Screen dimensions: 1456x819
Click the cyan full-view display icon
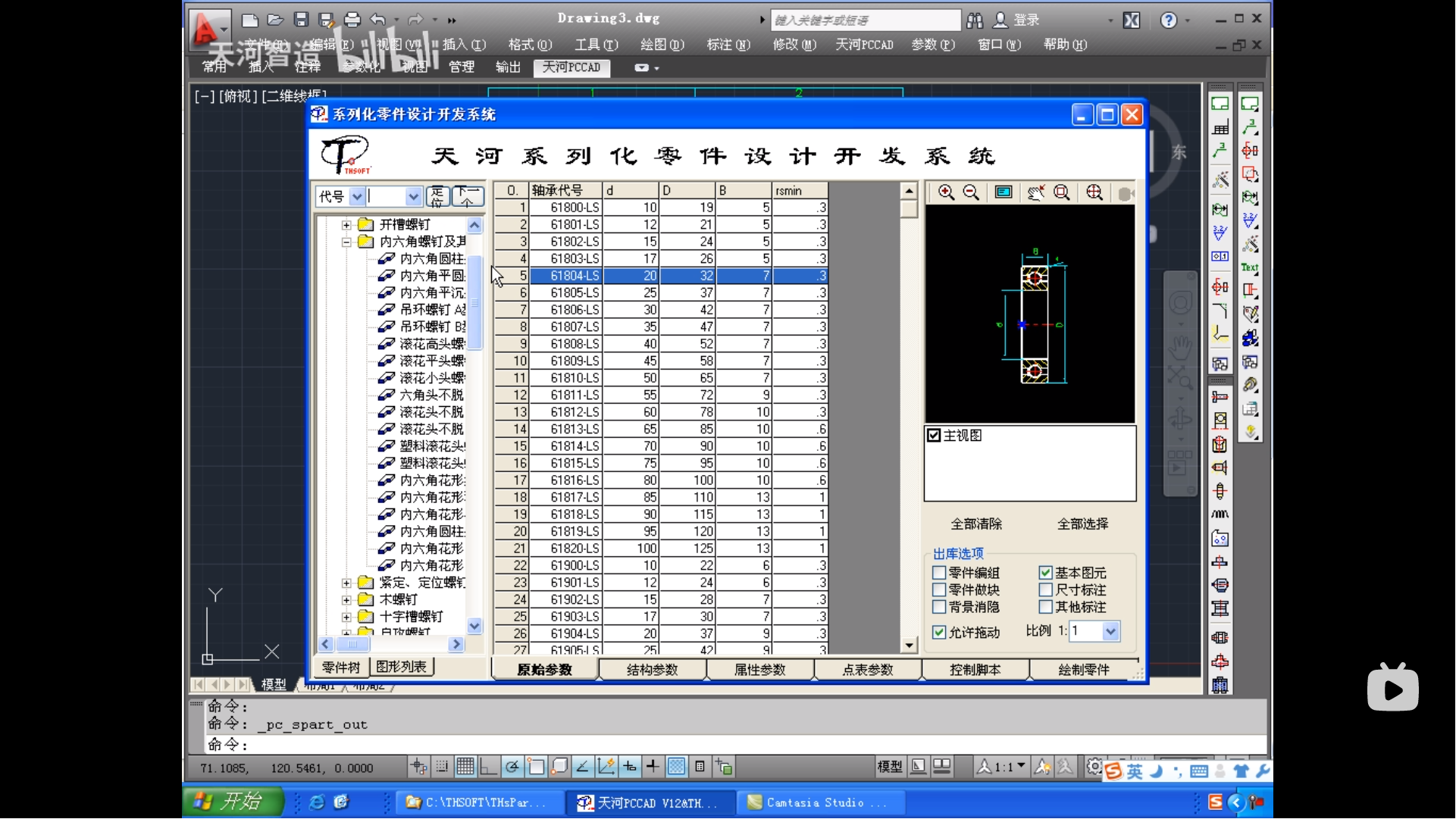[x=1004, y=192]
